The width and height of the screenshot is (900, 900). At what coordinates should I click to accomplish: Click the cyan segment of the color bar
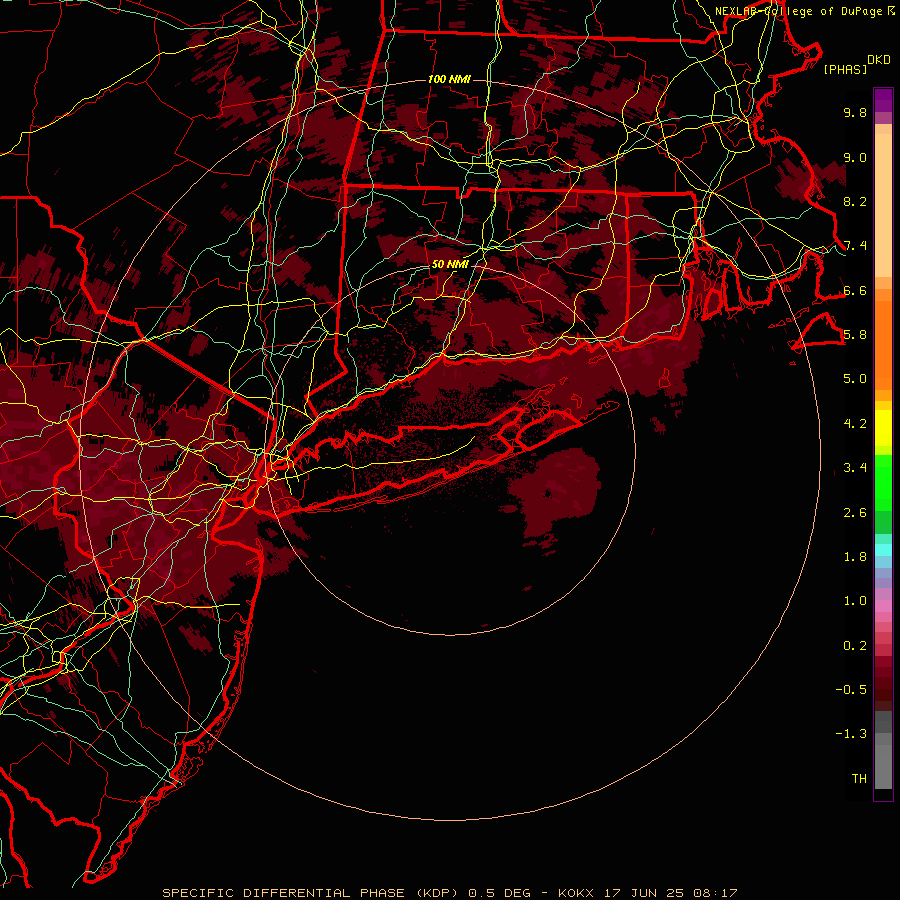pyautogui.click(x=883, y=550)
